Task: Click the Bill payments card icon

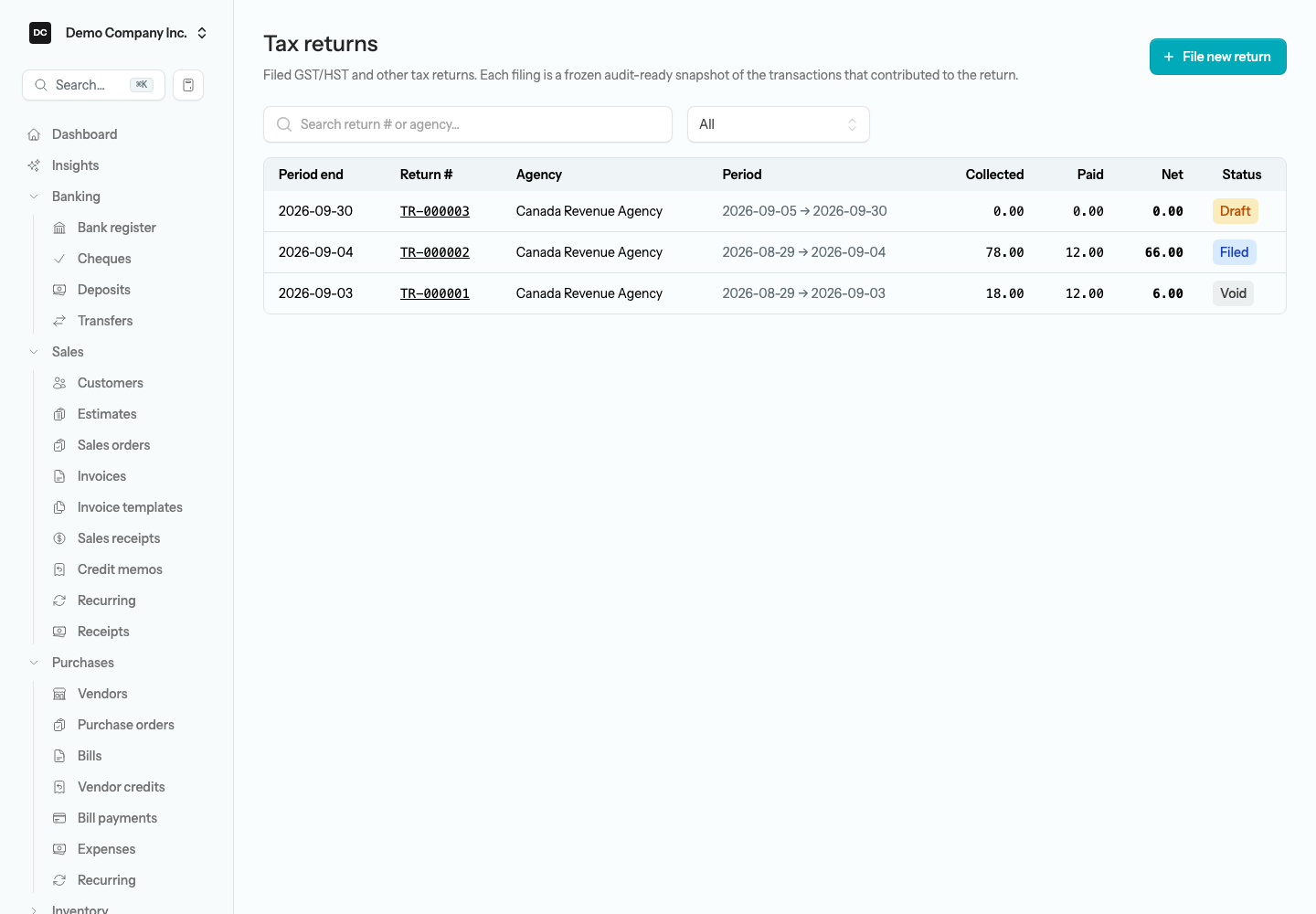Action: 59,818
